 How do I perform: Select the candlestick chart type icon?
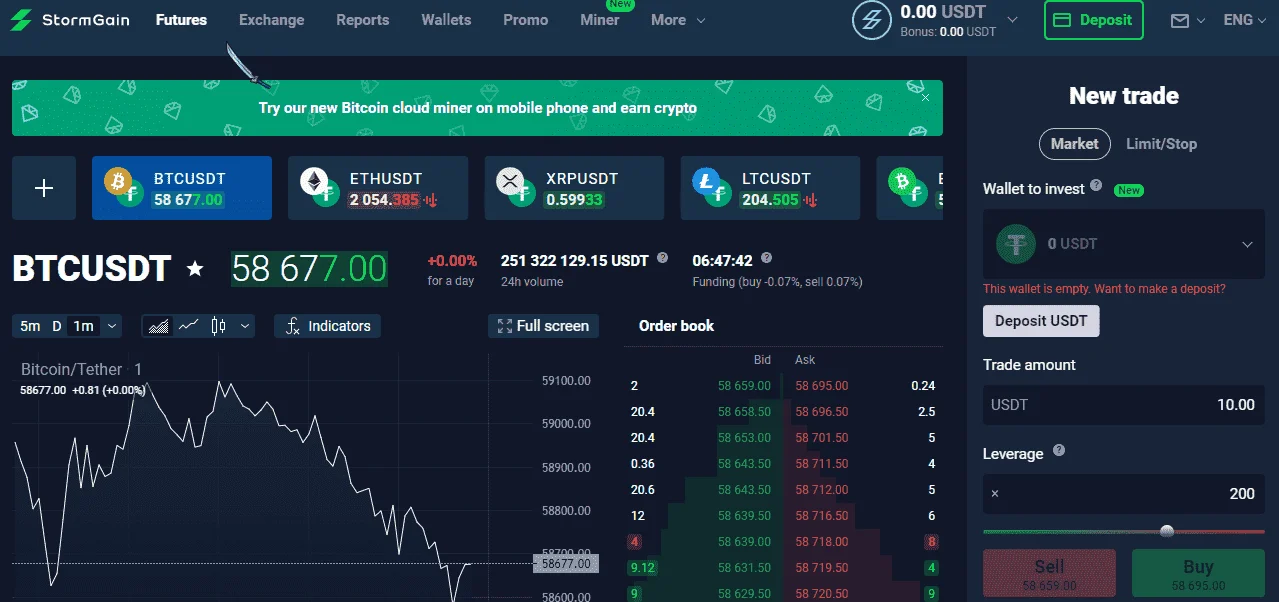(x=218, y=326)
